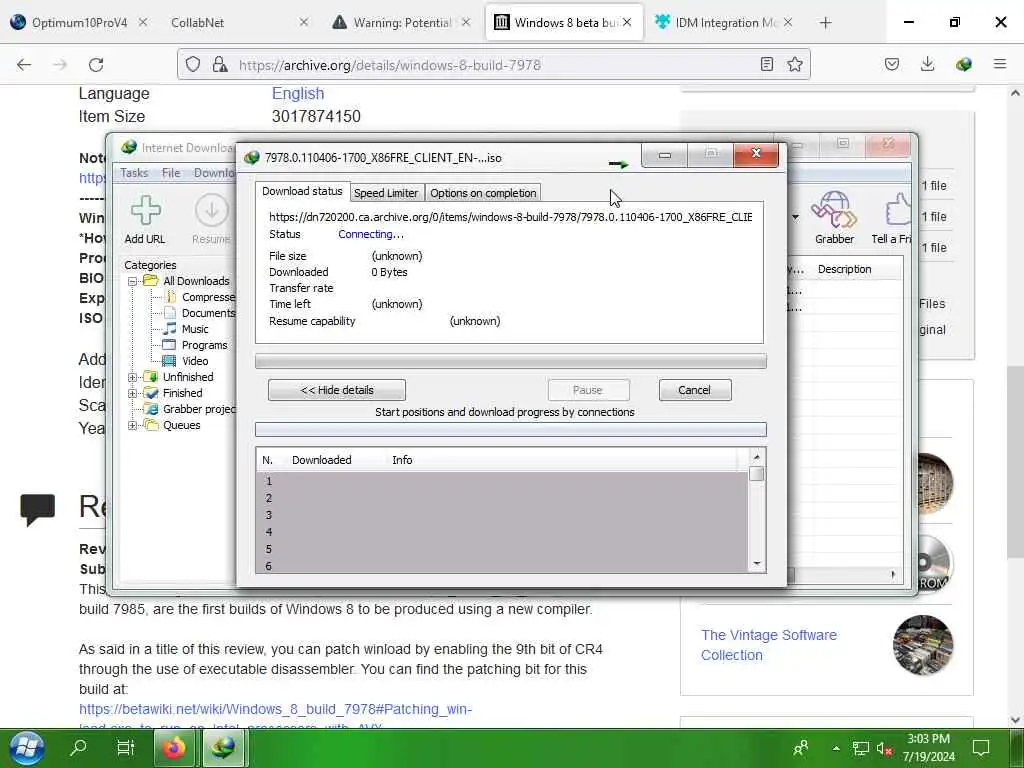Screen dimensions: 1024x768
Task: Select the Programs category in IDM
Action: click(204, 345)
